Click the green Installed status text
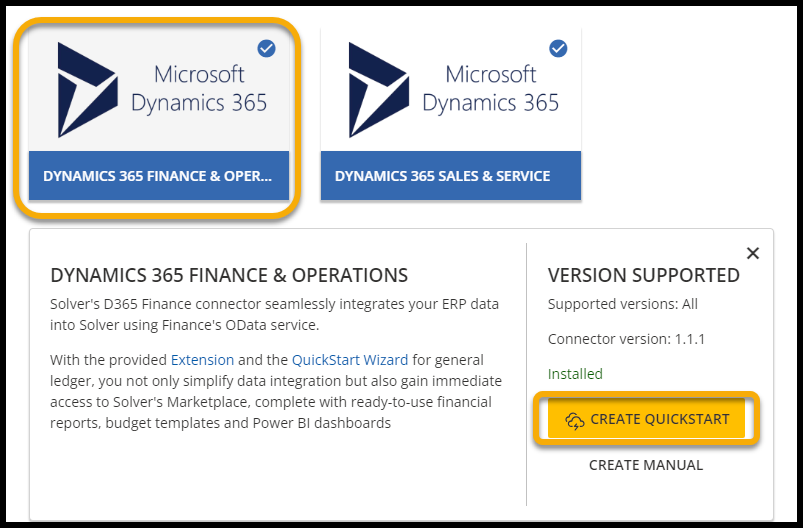Image resolution: width=803 pixels, height=528 pixels. coord(575,374)
